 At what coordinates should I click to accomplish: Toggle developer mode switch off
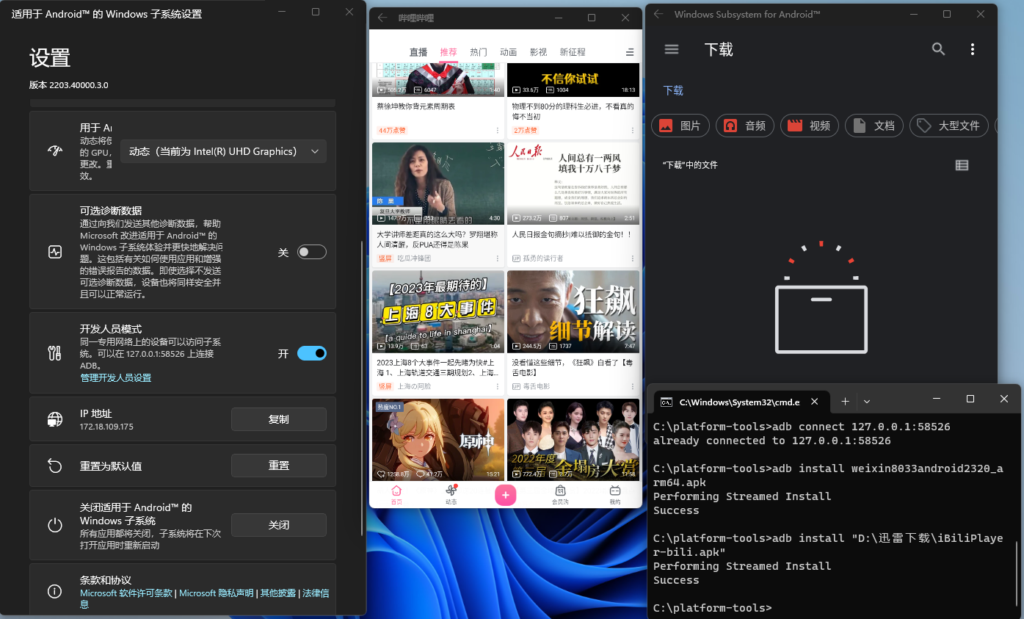[x=312, y=353]
